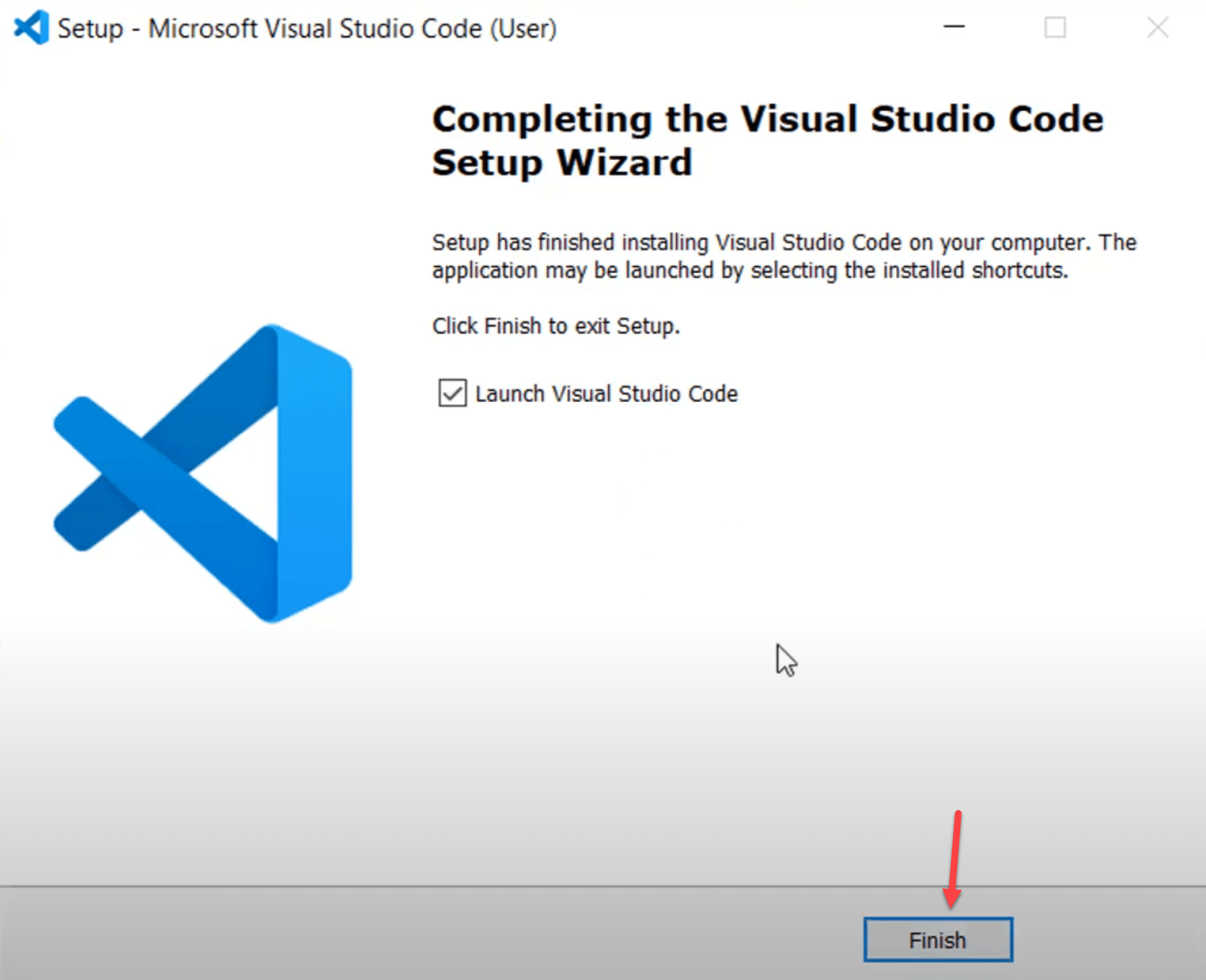Click the mouse pointer graphic in the dialog
This screenshot has height=980, width=1206.
click(785, 659)
